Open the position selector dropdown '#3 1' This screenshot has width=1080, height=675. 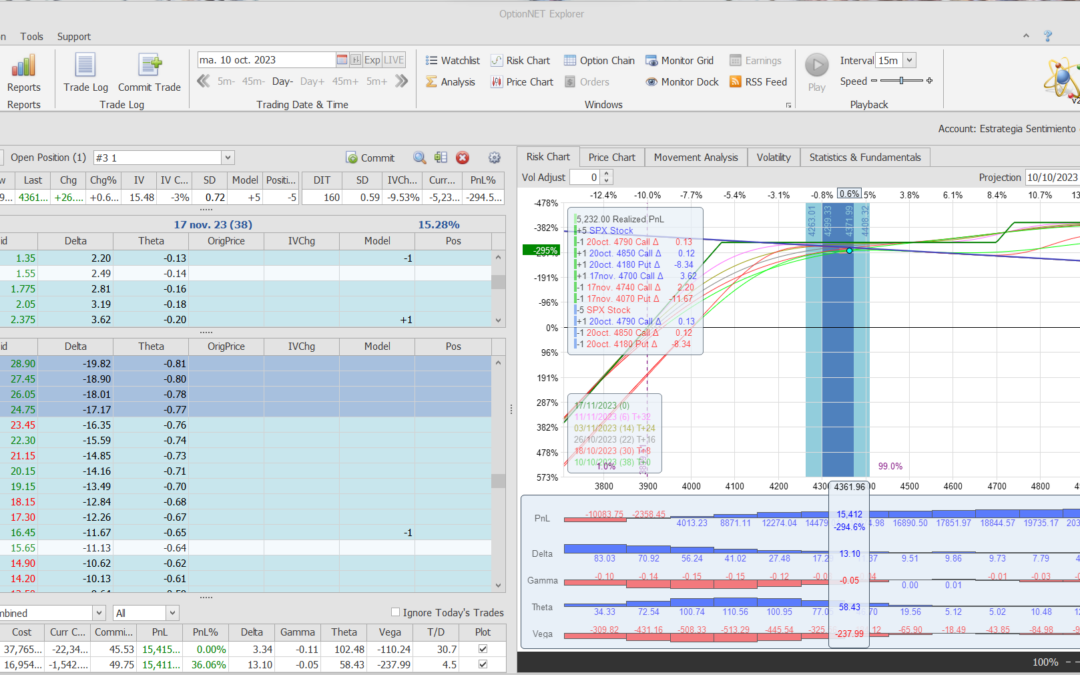click(228, 158)
